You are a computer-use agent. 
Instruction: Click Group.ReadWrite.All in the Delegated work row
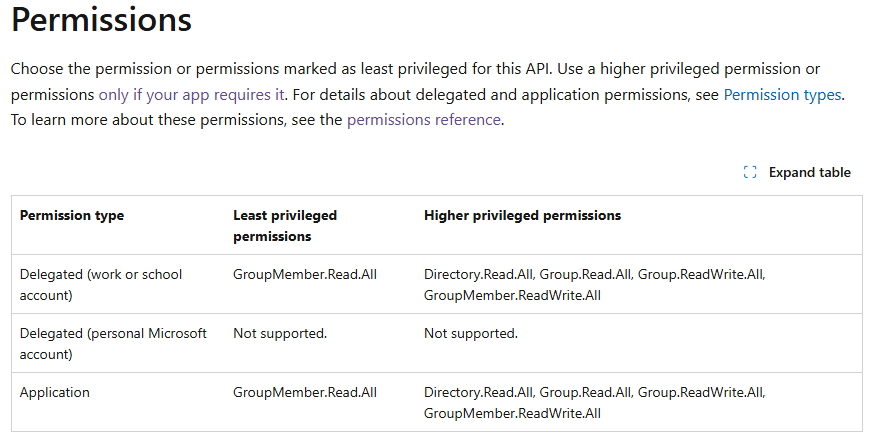pos(701,274)
